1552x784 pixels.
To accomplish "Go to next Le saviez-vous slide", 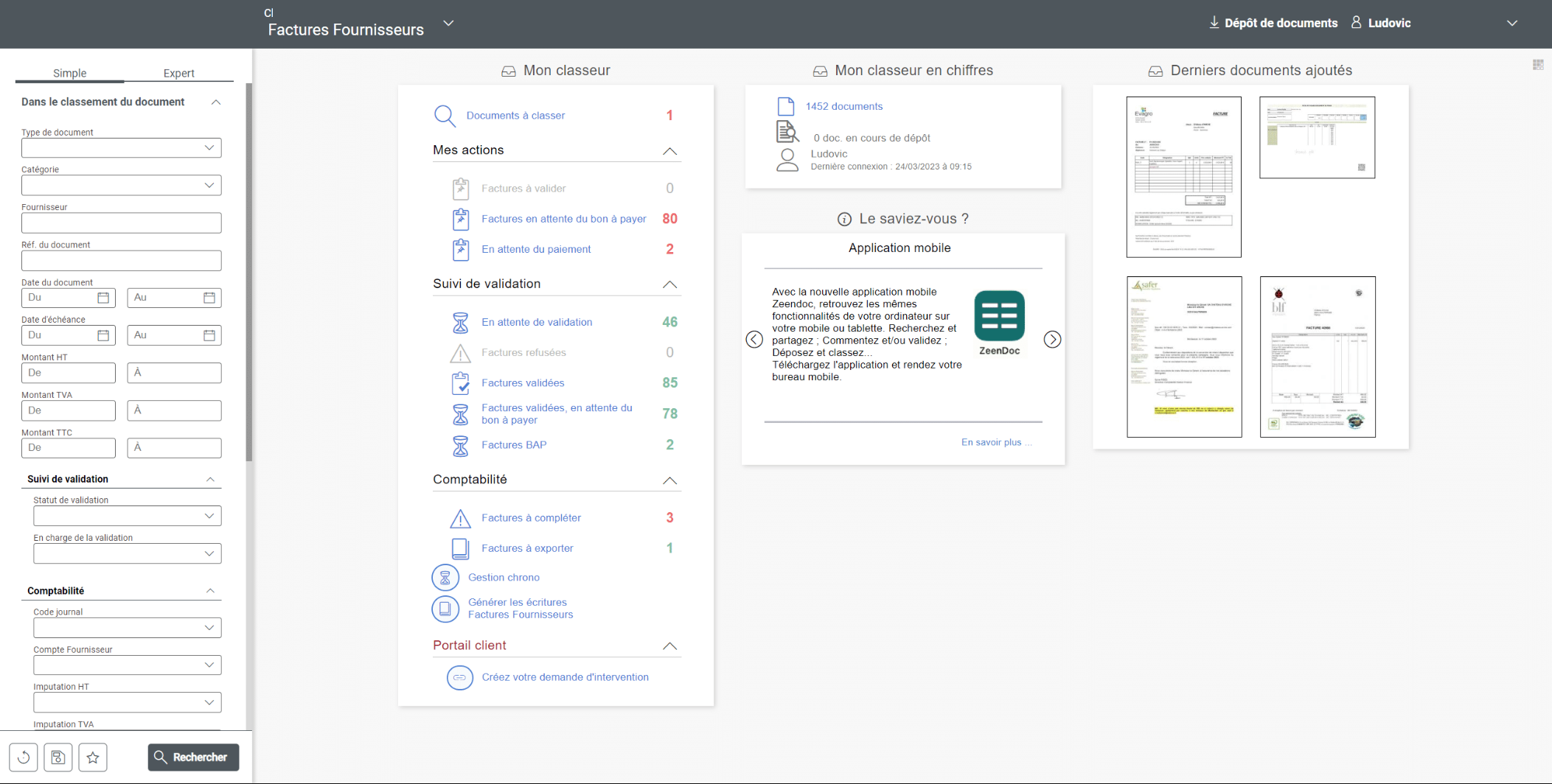I will pyautogui.click(x=1052, y=339).
